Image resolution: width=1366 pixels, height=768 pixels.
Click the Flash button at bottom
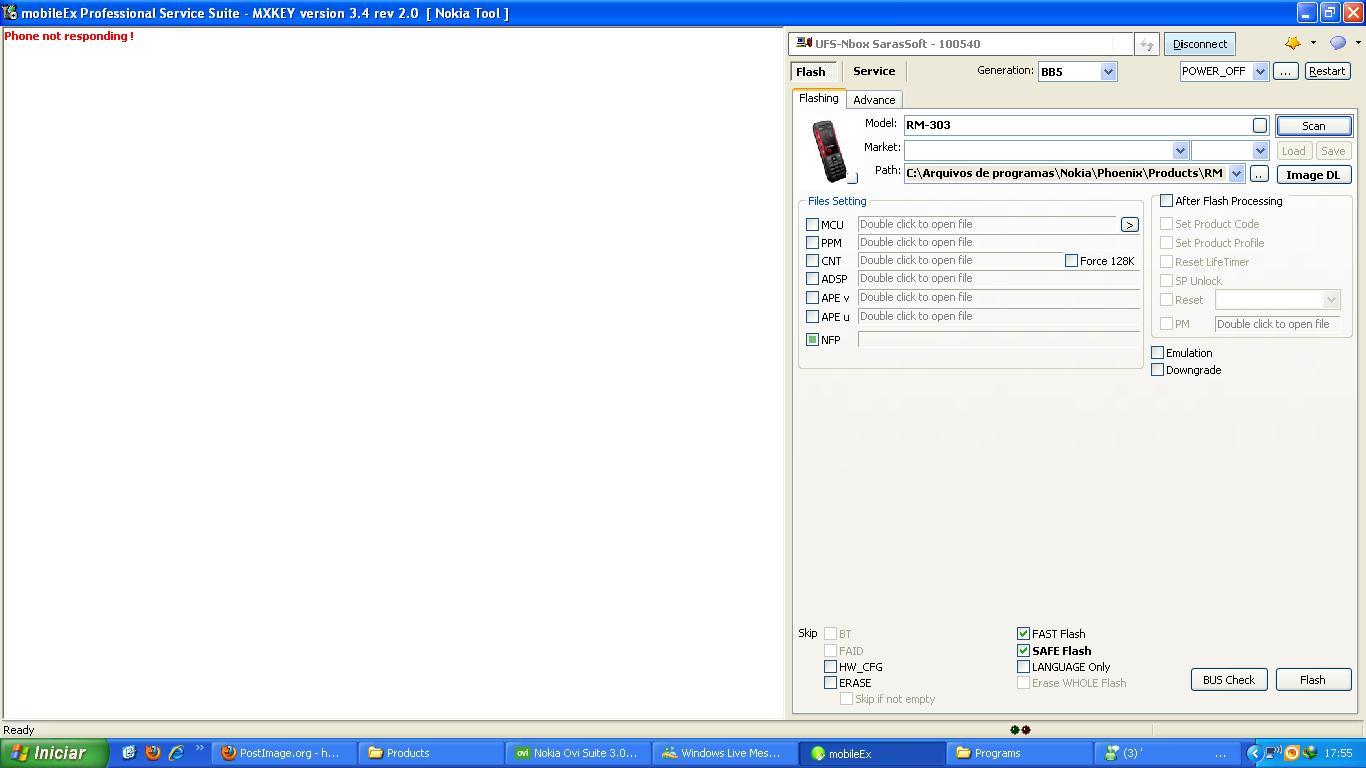pos(1313,680)
